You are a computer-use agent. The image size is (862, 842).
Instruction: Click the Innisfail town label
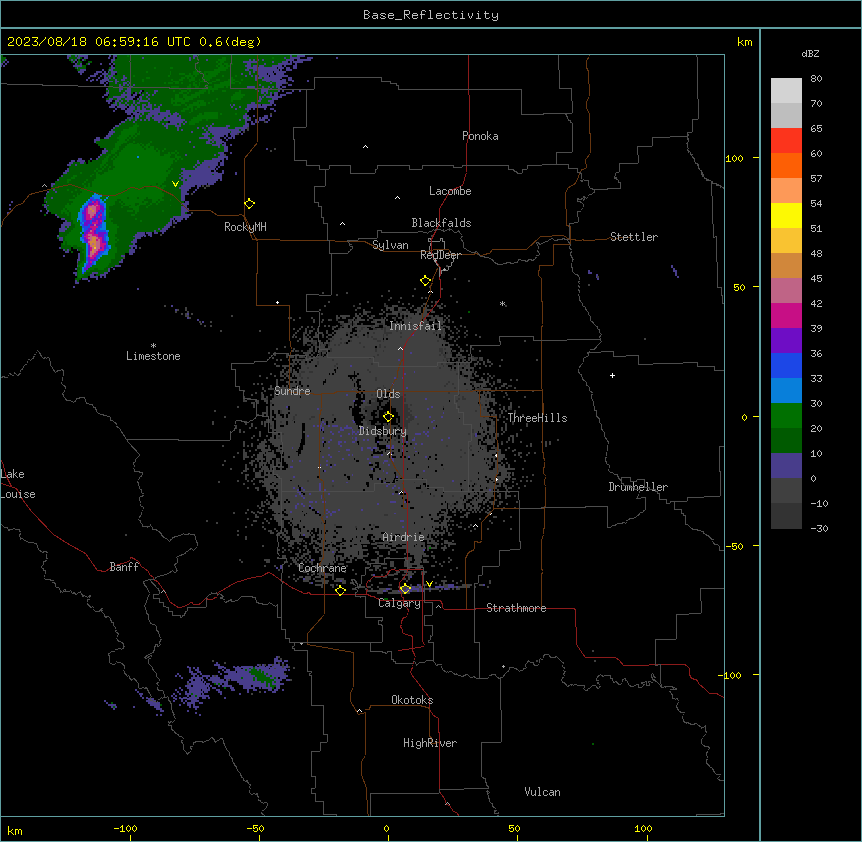(x=415, y=326)
